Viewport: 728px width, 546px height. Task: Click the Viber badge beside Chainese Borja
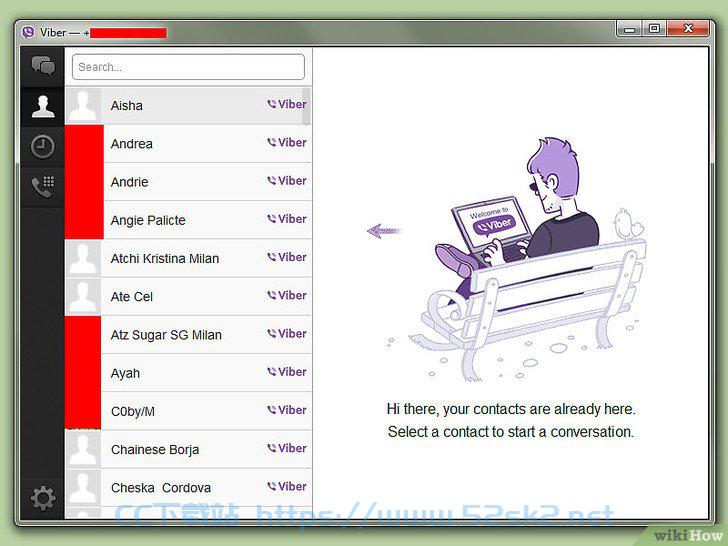[x=286, y=448]
